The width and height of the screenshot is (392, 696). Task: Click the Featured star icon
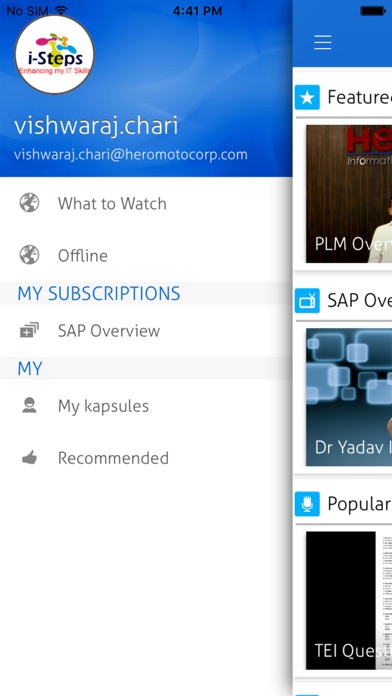coord(307,97)
